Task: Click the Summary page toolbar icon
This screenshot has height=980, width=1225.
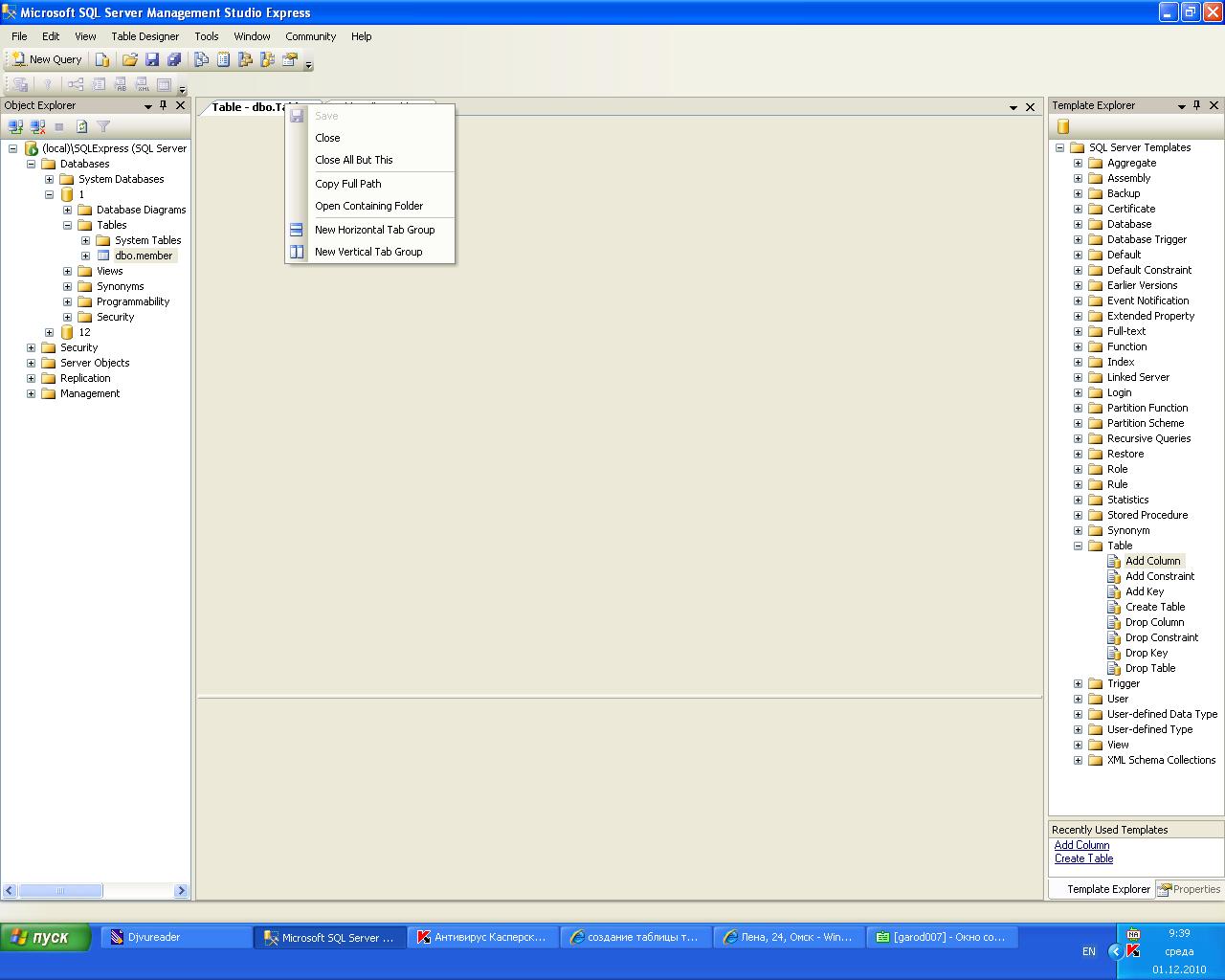Action: coord(224,59)
